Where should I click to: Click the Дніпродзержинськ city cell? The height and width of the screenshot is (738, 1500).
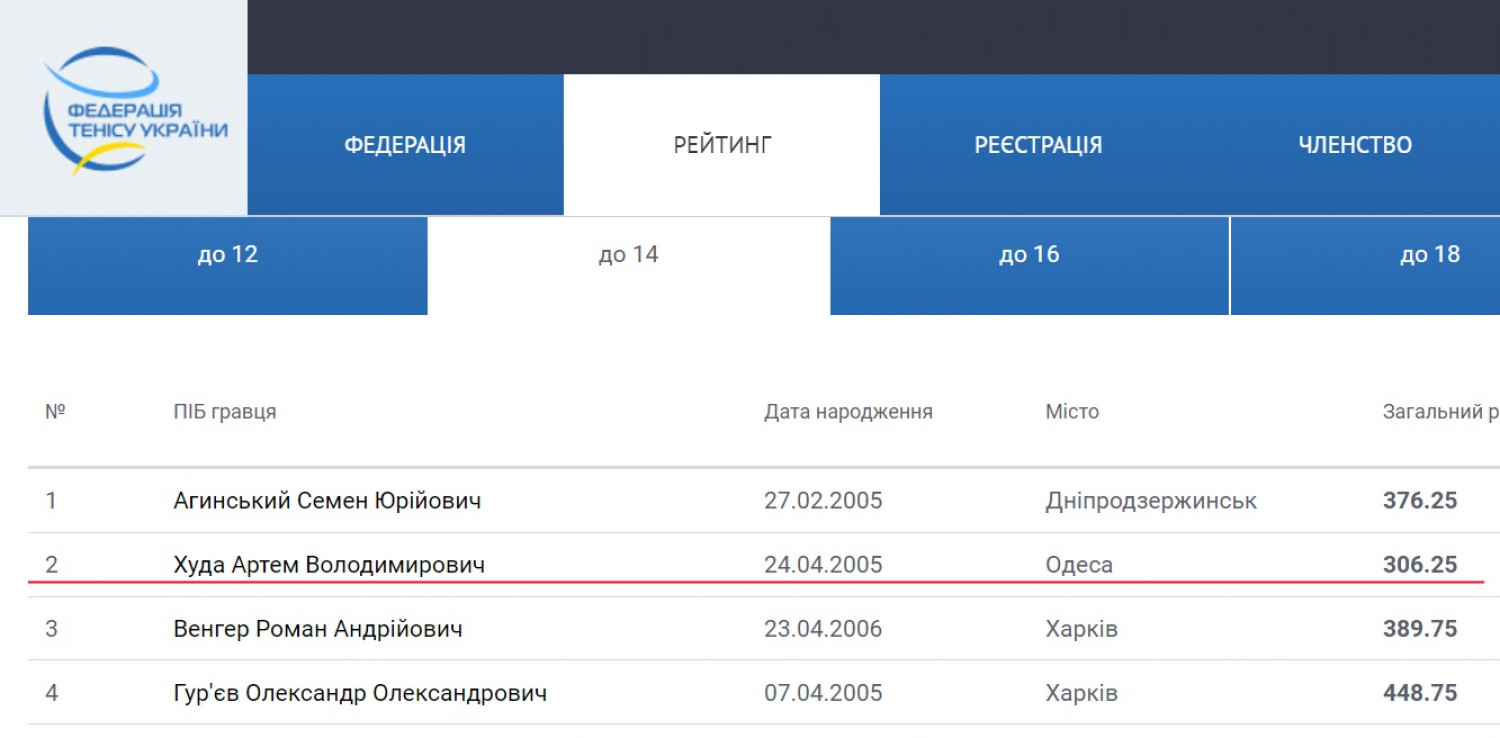coord(1151,500)
